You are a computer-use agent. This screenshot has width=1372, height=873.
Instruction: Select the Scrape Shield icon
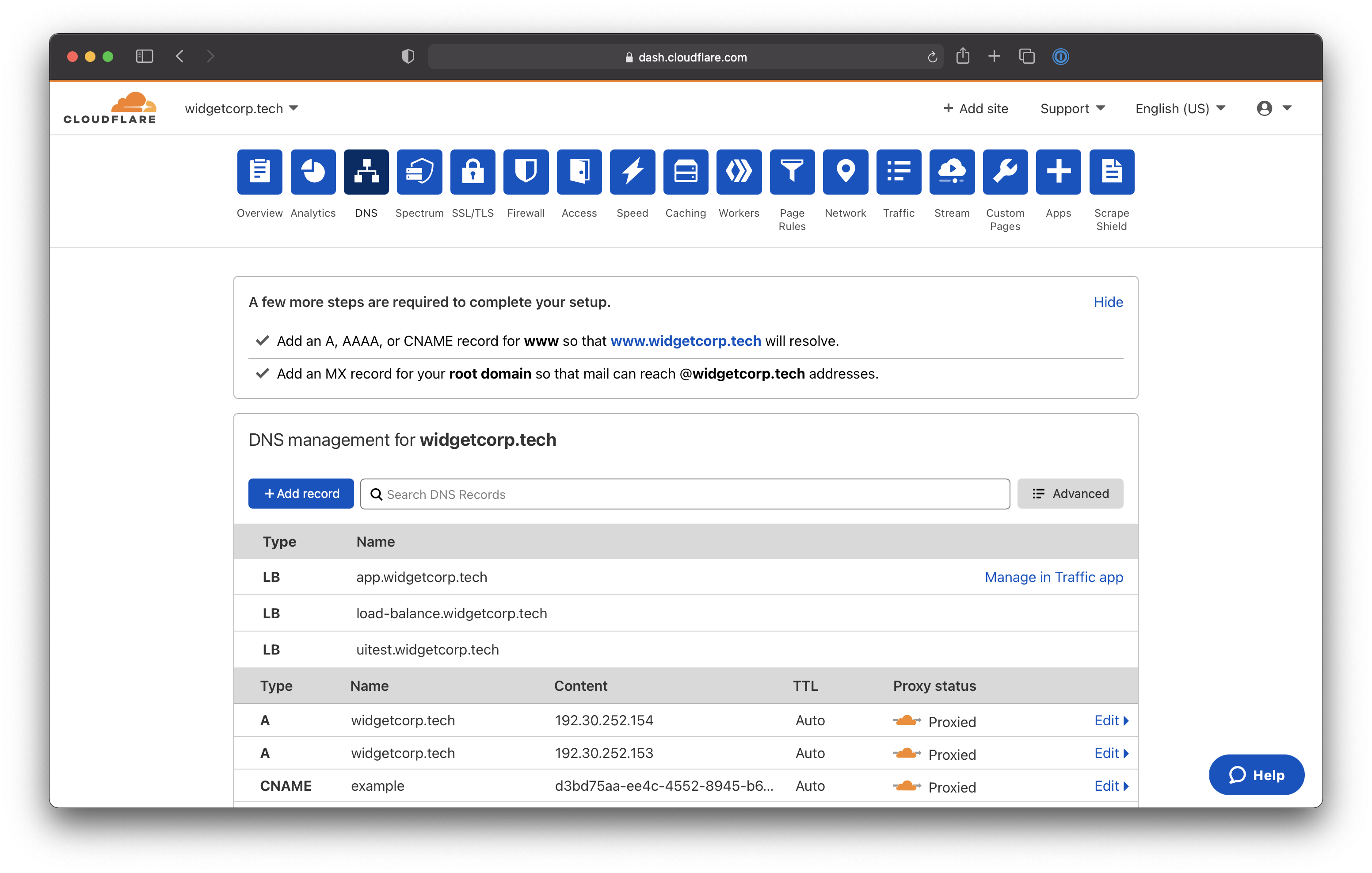click(x=1111, y=172)
